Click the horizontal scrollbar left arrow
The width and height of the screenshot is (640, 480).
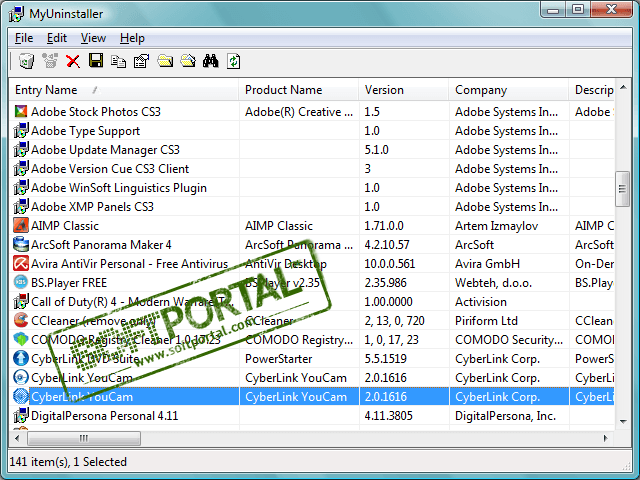click(17, 438)
